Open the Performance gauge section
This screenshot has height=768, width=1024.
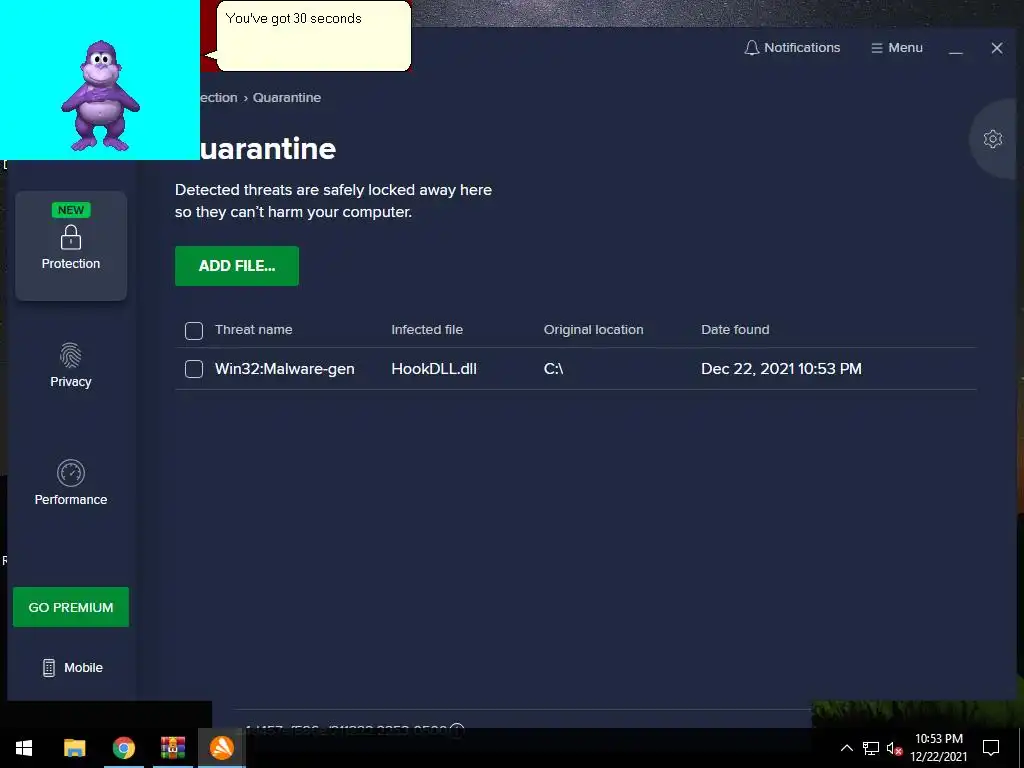pyautogui.click(x=71, y=483)
